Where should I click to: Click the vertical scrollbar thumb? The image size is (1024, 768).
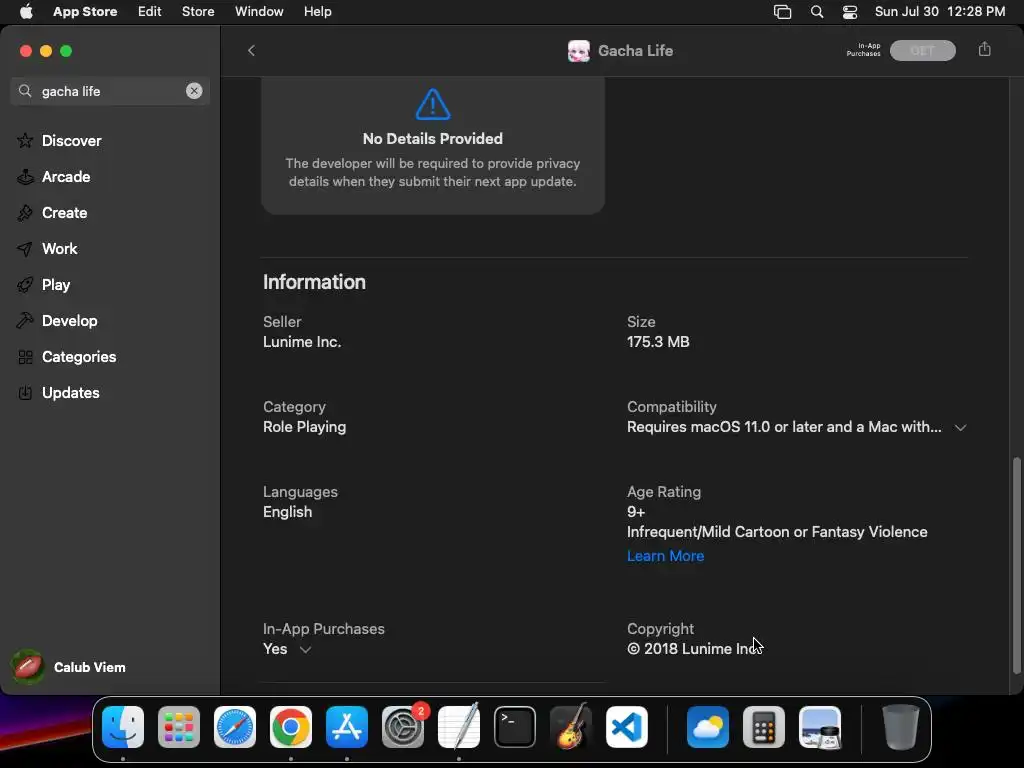pos(1016,565)
